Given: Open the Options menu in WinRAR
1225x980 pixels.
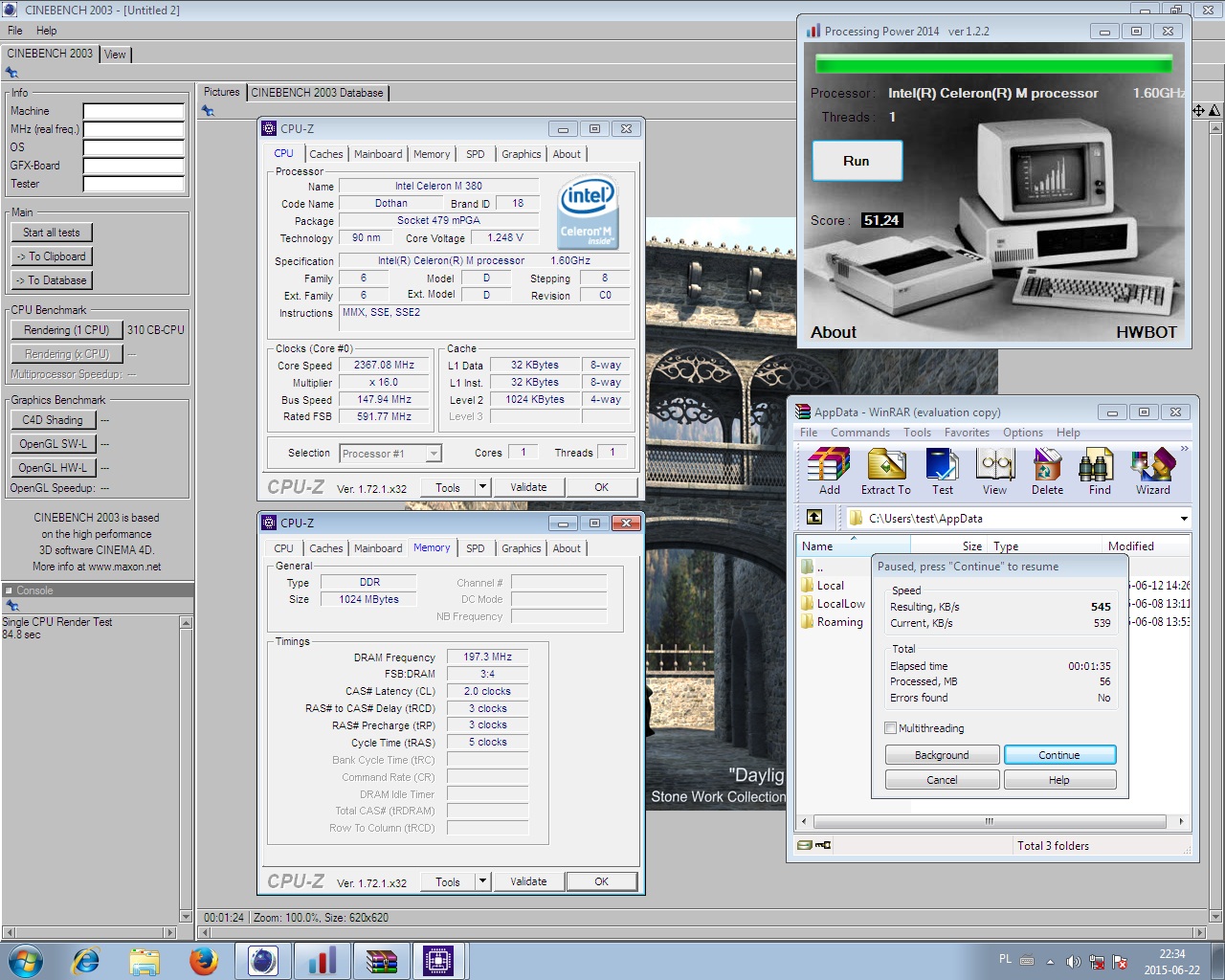Looking at the screenshot, I should point(1023,433).
